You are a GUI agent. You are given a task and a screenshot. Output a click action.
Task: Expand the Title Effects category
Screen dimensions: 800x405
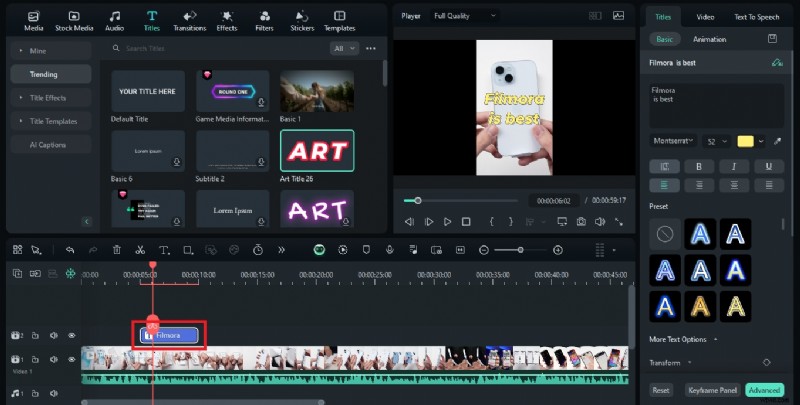point(48,98)
